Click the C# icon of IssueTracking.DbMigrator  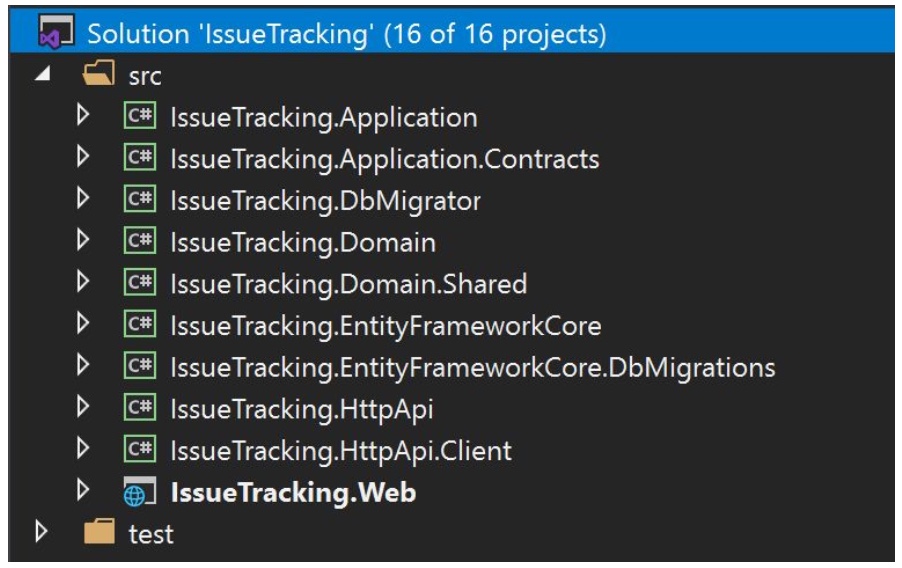click(140, 199)
